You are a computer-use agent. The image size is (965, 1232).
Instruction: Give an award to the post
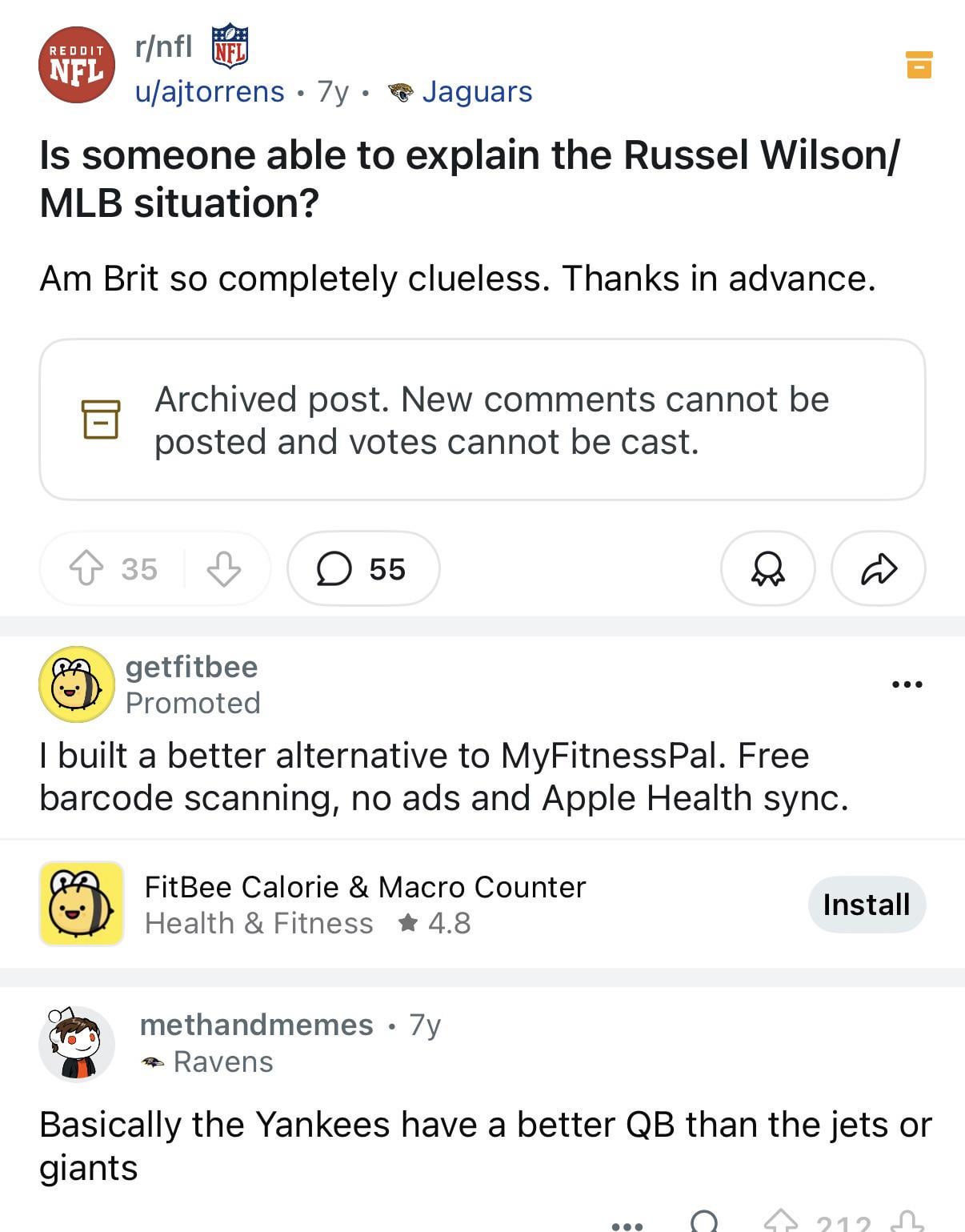pyautogui.click(x=767, y=569)
